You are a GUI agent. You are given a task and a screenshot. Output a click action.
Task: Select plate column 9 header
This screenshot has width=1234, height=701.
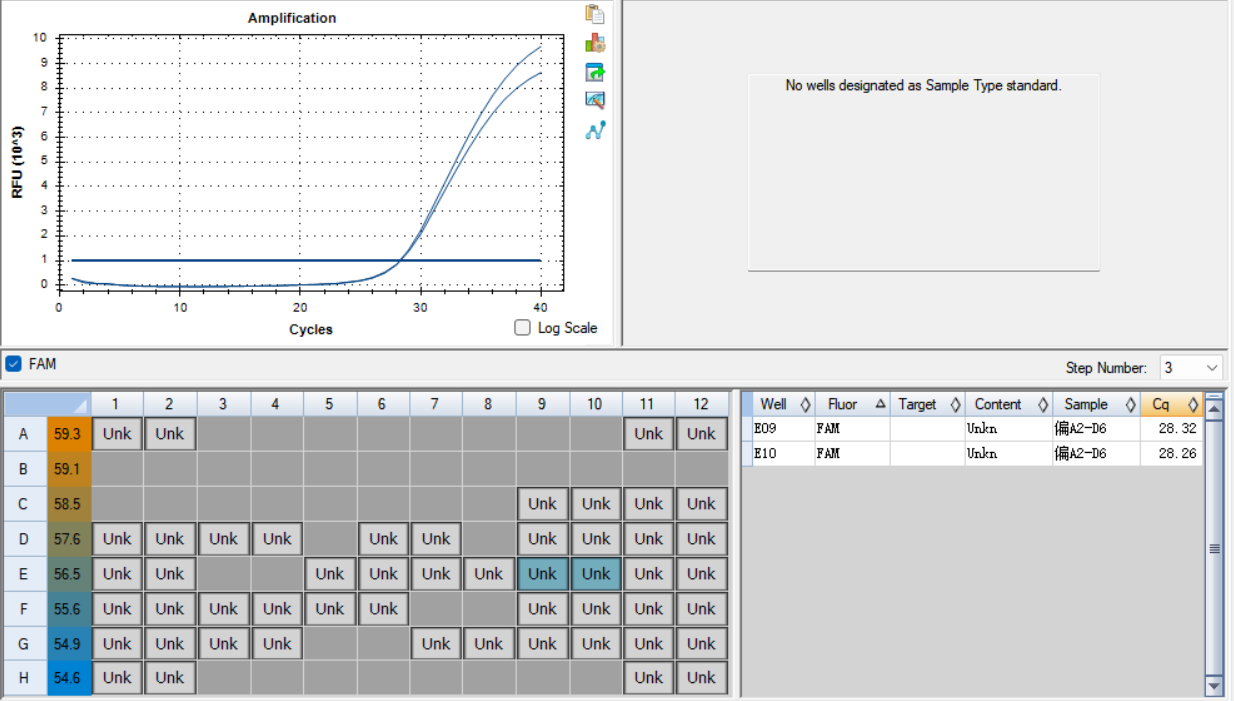[x=542, y=404]
